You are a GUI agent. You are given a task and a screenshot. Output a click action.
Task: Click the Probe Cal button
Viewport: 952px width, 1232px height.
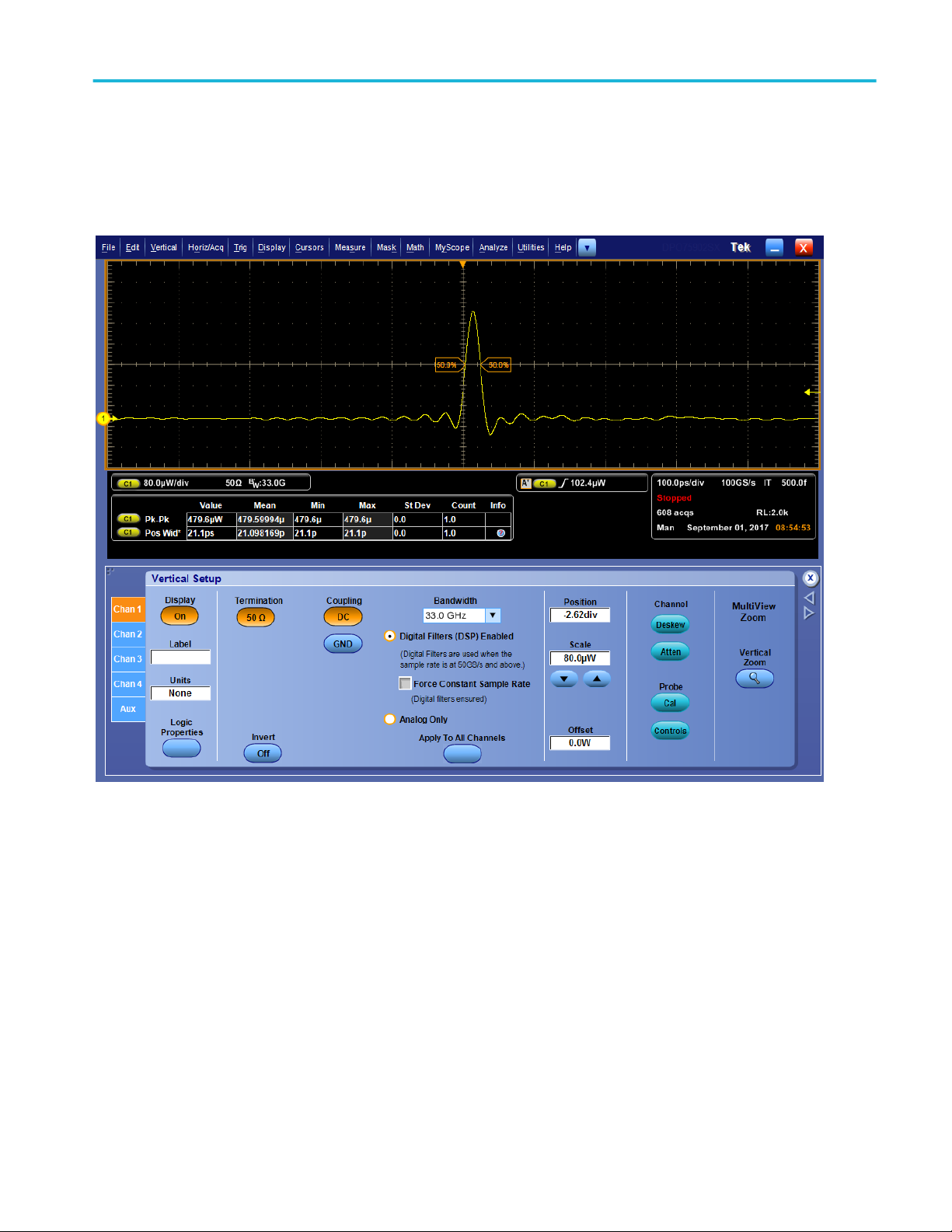[670, 703]
